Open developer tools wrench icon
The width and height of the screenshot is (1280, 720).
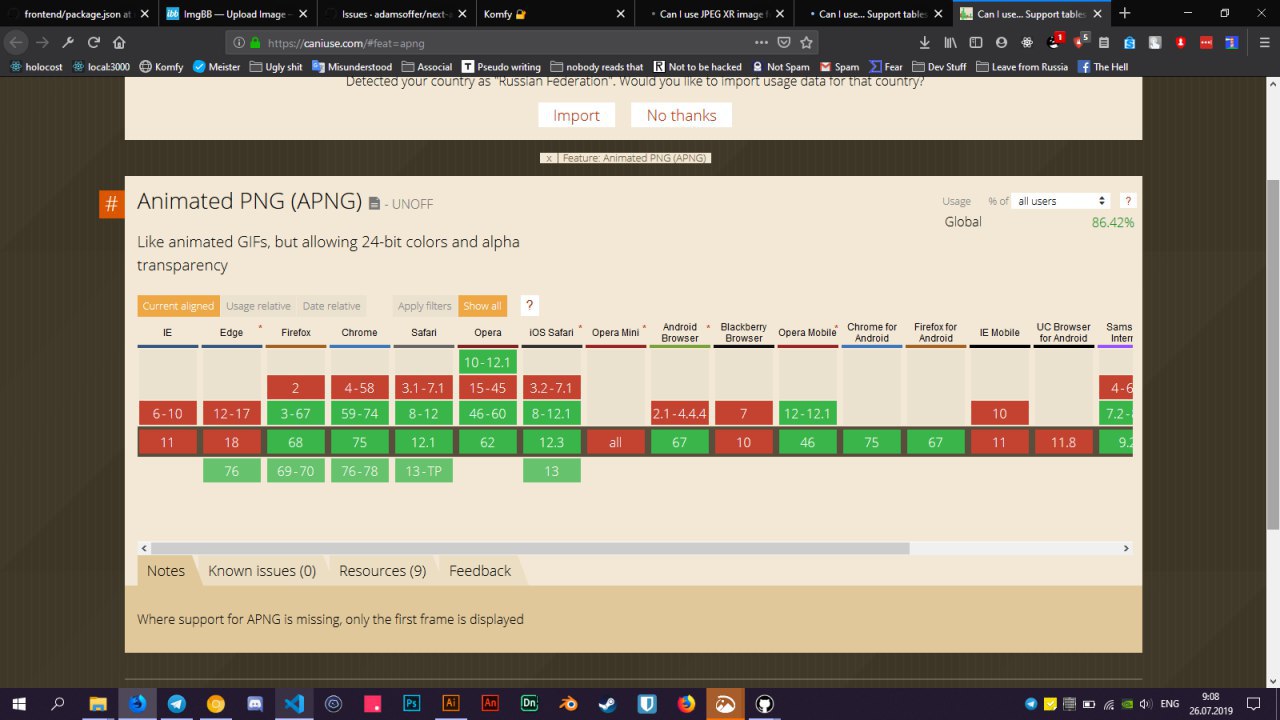pyautogui.click(x=68, y=43)
